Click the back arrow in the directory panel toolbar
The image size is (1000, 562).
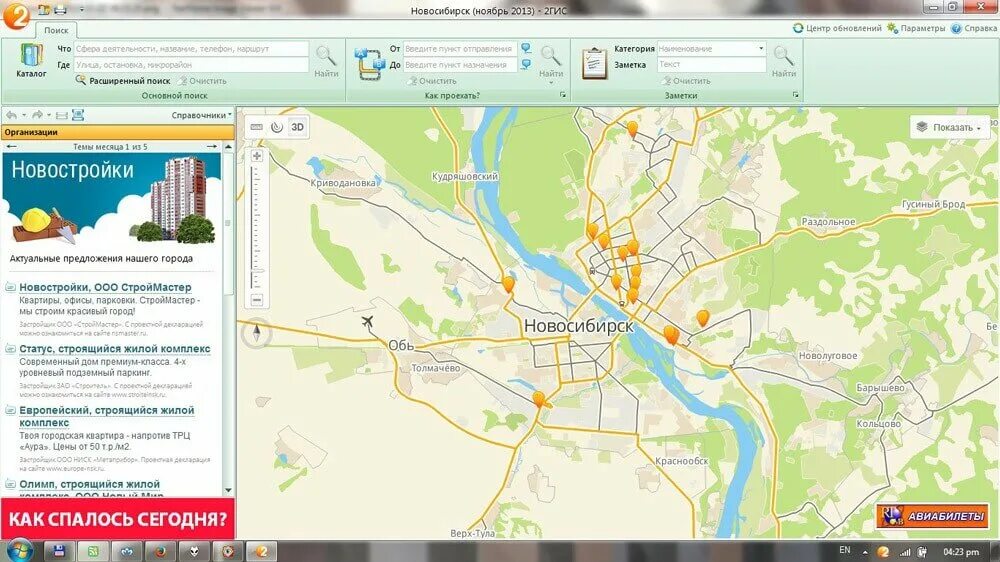click(x=12, y=115)
